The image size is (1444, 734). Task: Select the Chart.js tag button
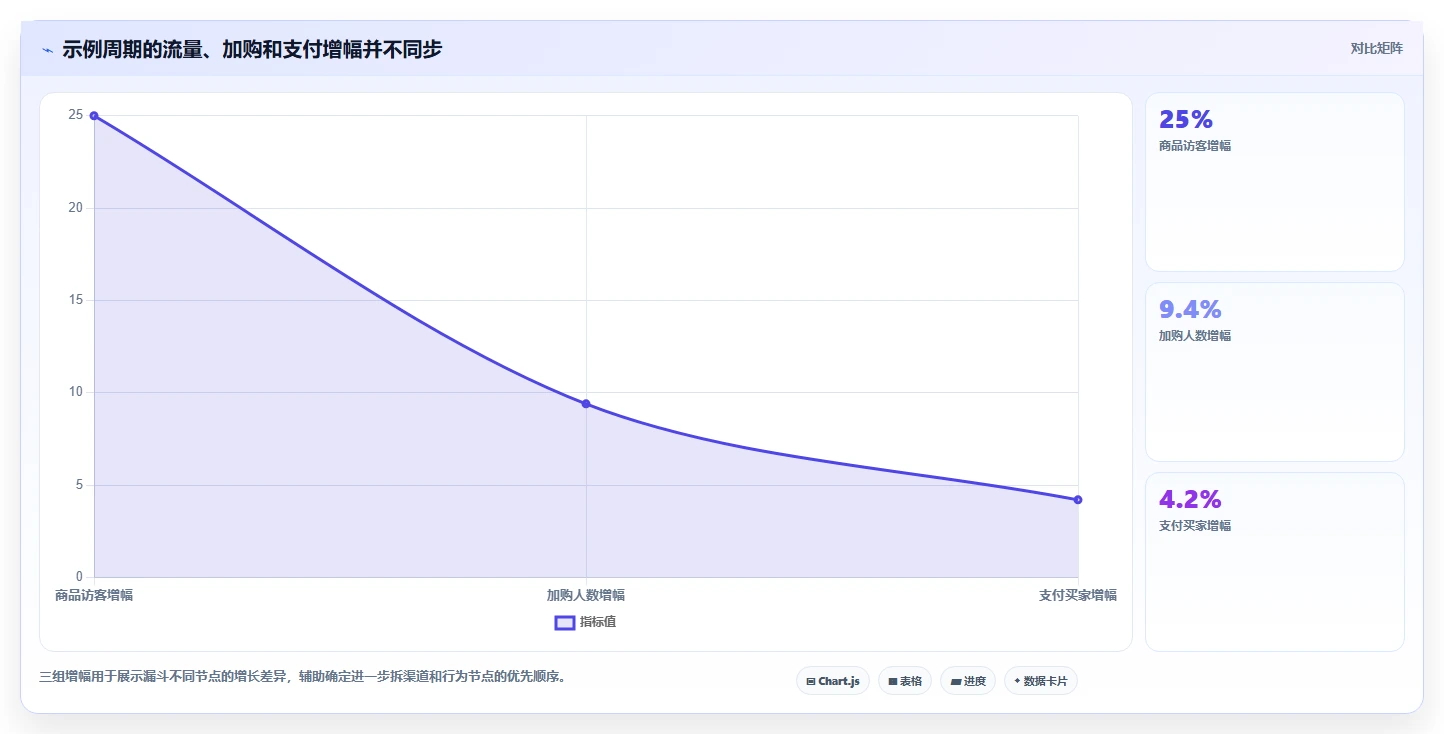pos(833,681)
